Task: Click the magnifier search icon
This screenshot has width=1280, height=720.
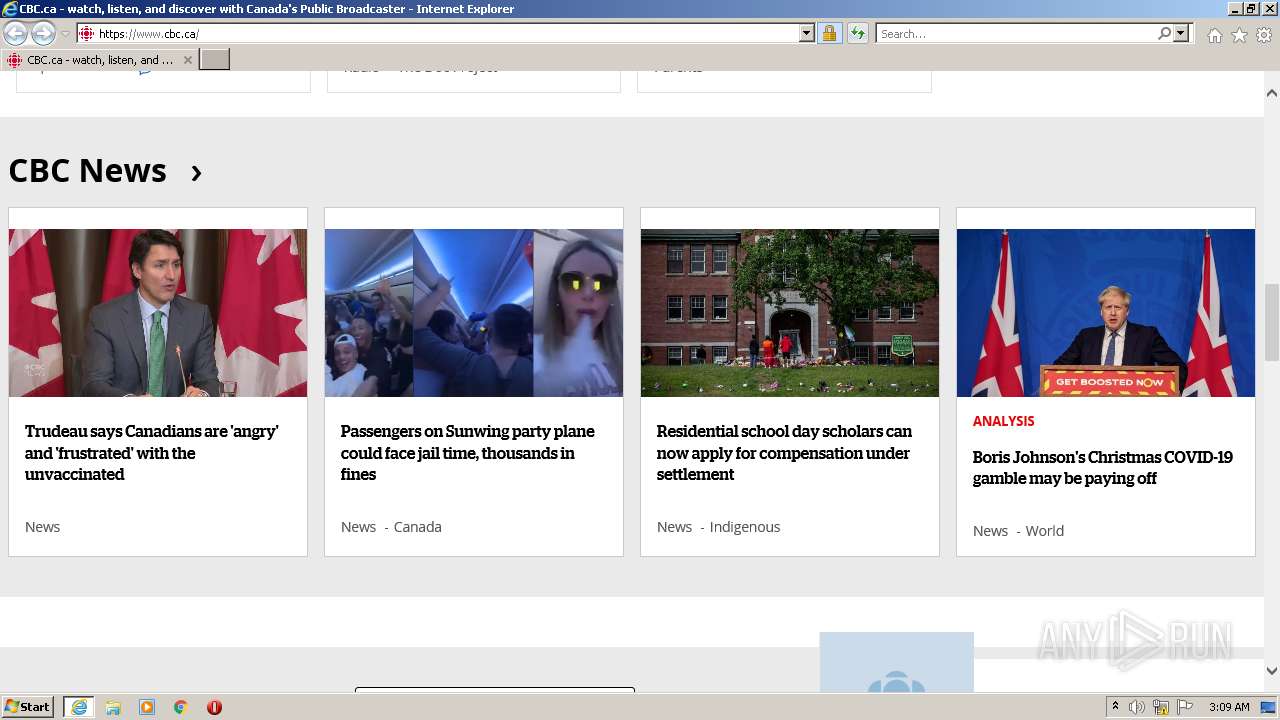Action: (1164, 34)
